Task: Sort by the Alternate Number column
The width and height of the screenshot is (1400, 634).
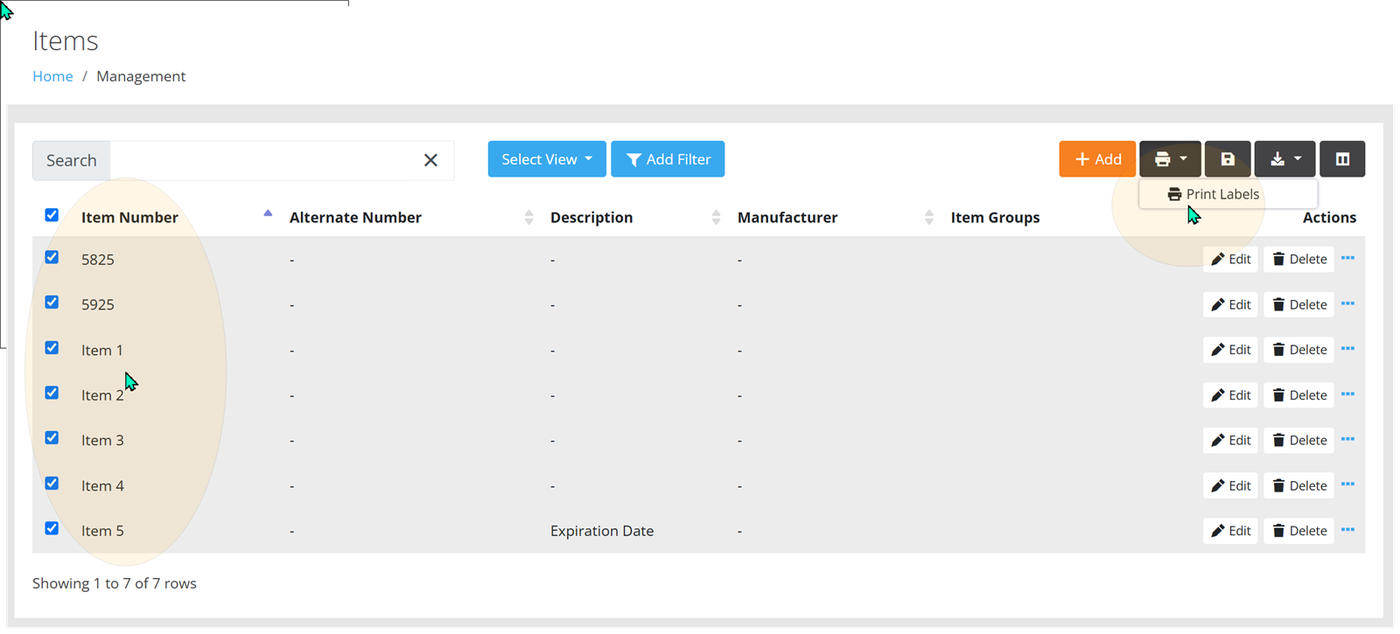Action: 355,217
